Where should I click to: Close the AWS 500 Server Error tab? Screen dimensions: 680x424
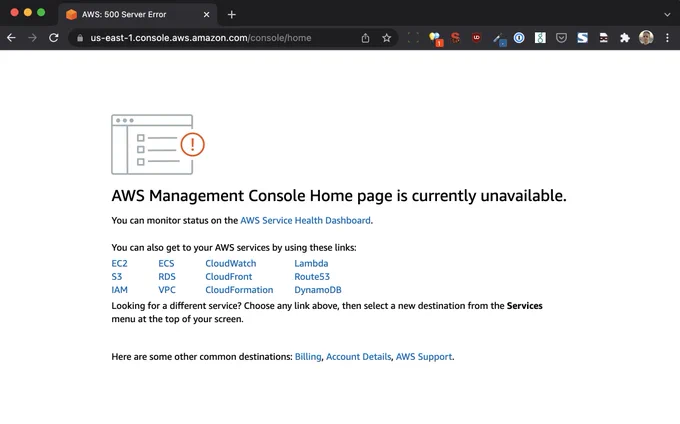[206, 14]
